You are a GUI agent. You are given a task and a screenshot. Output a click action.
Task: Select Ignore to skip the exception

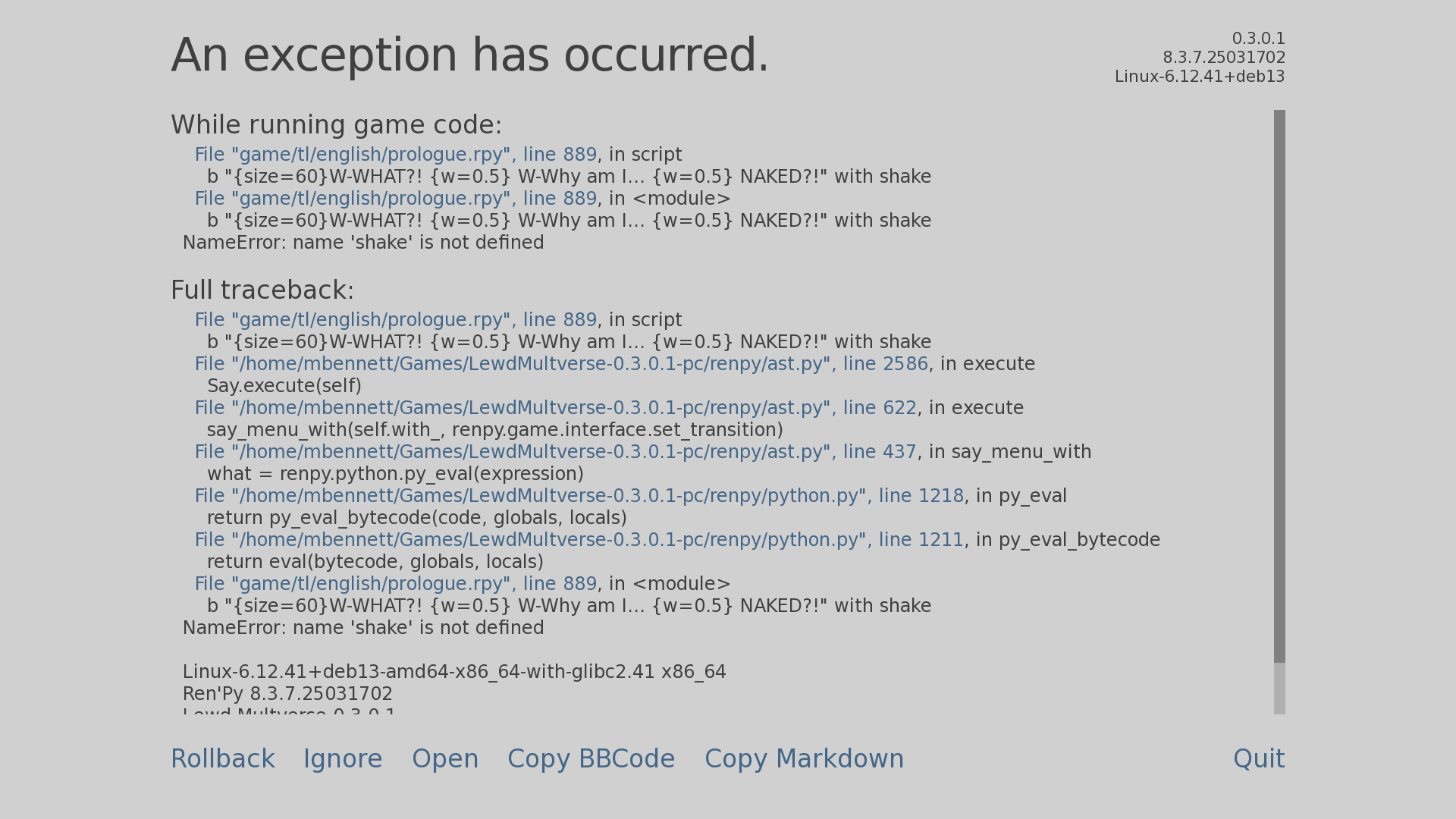pyautogui.click(x=343, y=759)
